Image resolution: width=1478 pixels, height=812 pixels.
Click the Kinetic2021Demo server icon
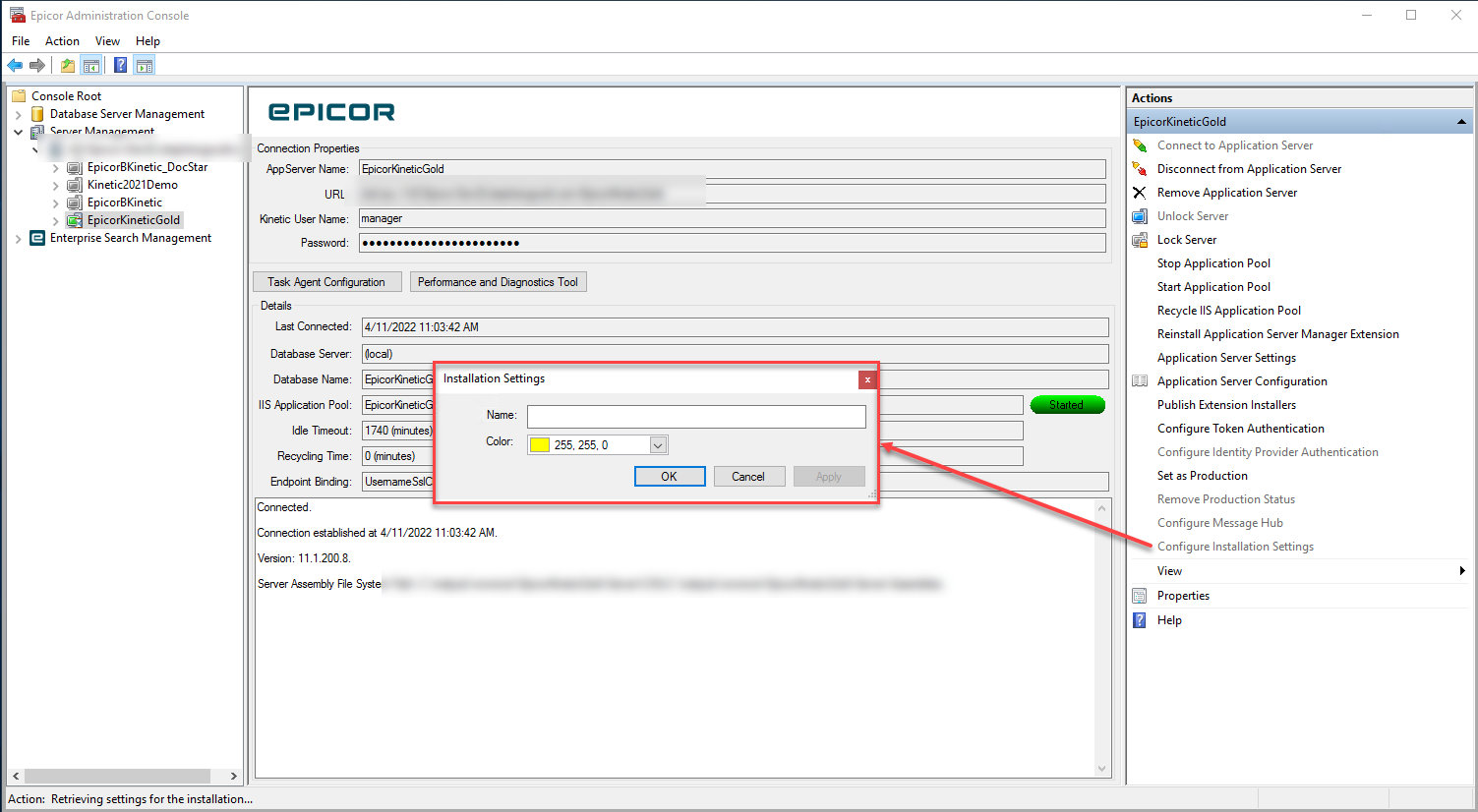[x=75, y=185]
